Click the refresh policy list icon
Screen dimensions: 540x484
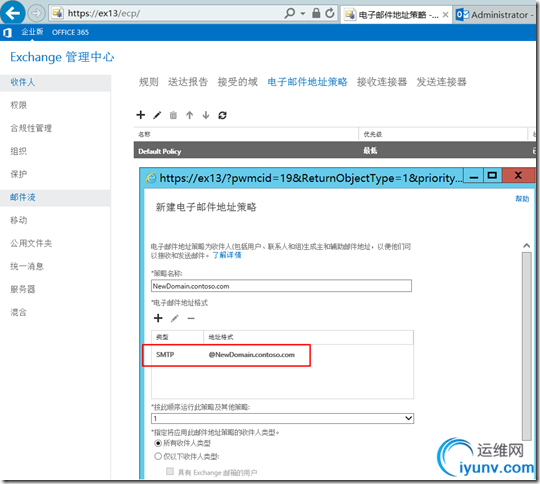click(x=222, y=115)
